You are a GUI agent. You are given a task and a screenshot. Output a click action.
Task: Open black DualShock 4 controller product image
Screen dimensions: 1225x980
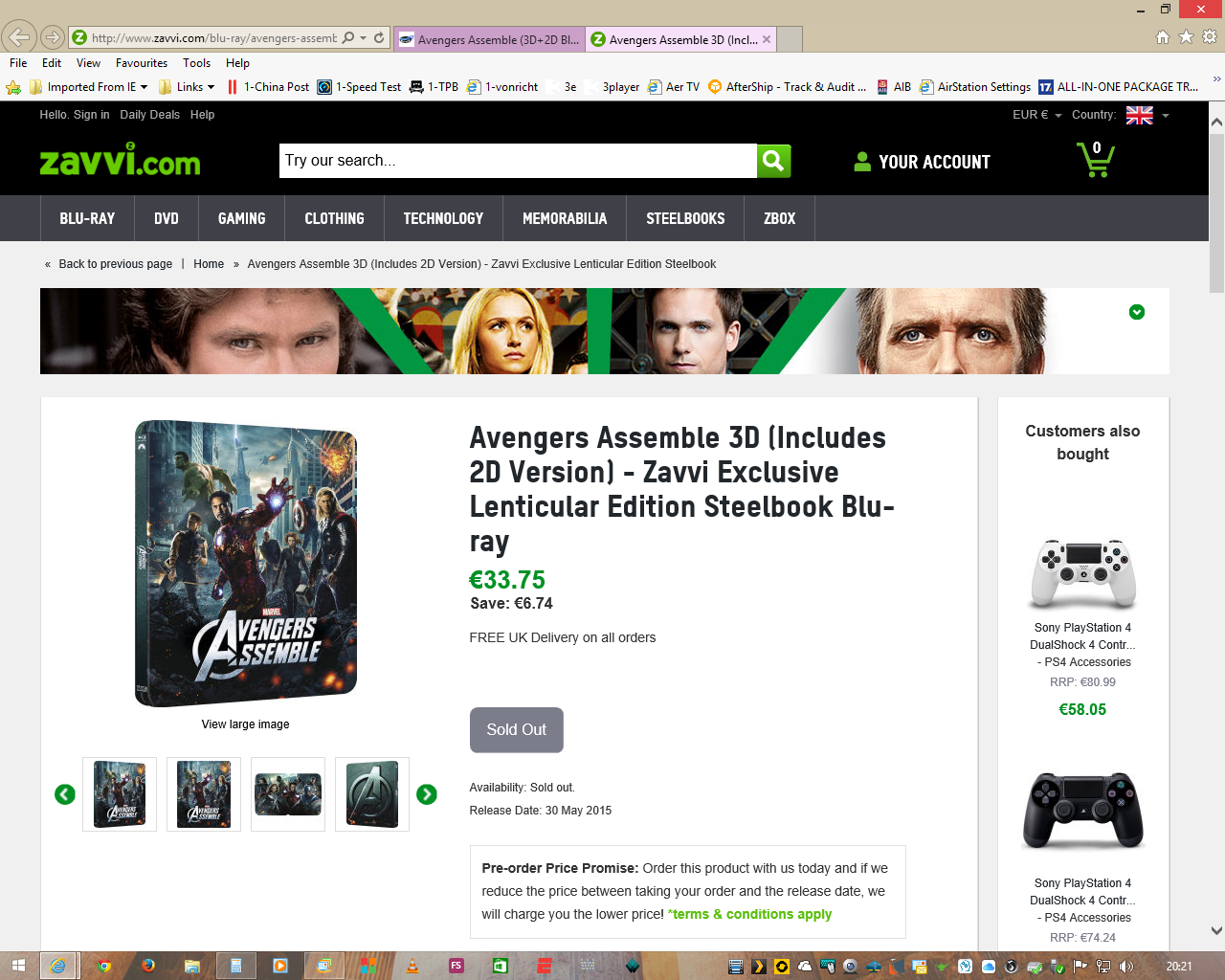(1083, 811)
